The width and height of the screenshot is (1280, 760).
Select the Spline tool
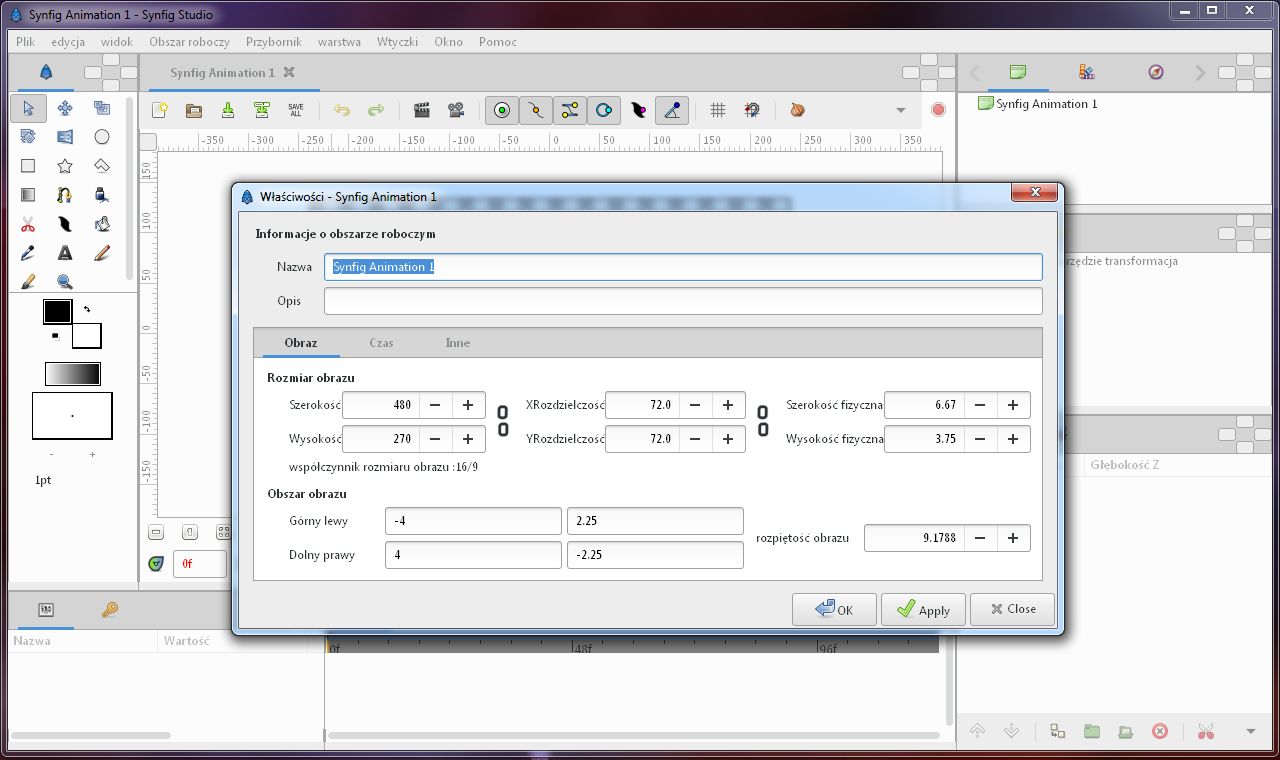65,195
